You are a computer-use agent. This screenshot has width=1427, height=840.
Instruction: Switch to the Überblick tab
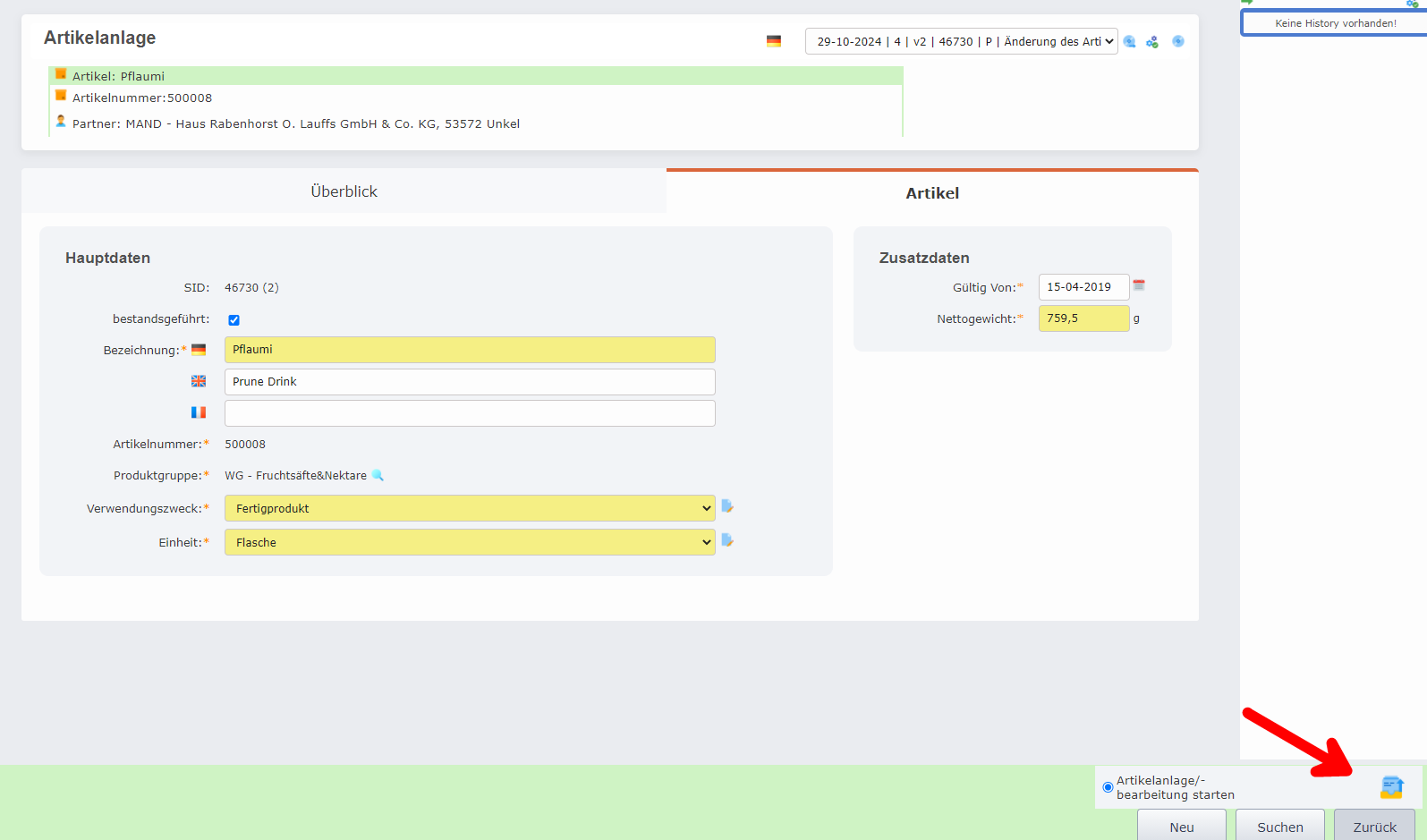344,191
